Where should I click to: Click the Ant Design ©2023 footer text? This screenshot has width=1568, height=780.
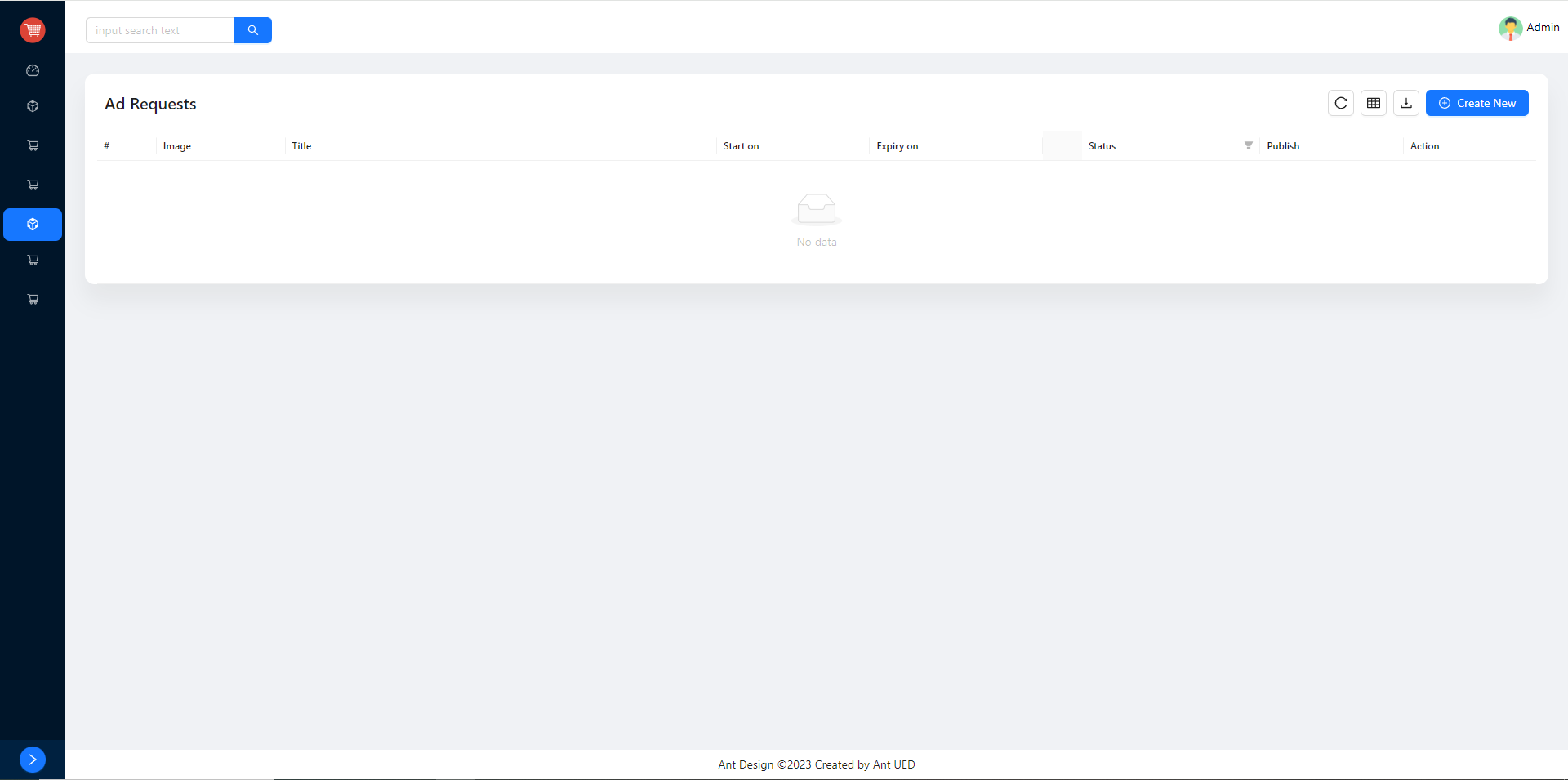click(x=817, y=764)
